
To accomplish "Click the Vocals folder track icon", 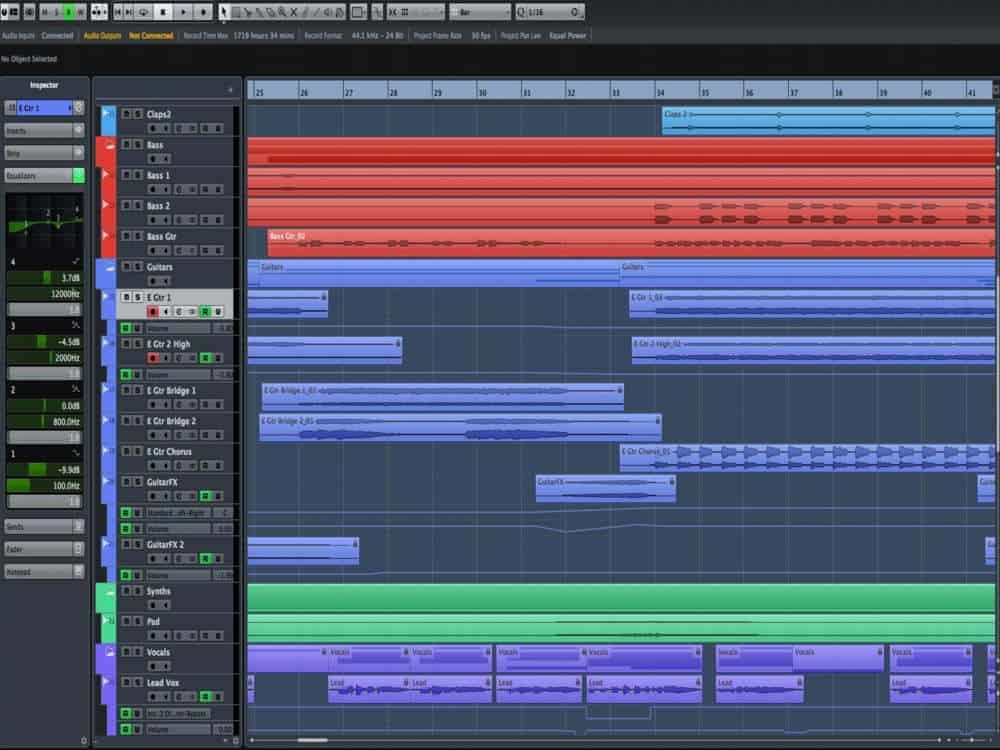I will point(106,652).
